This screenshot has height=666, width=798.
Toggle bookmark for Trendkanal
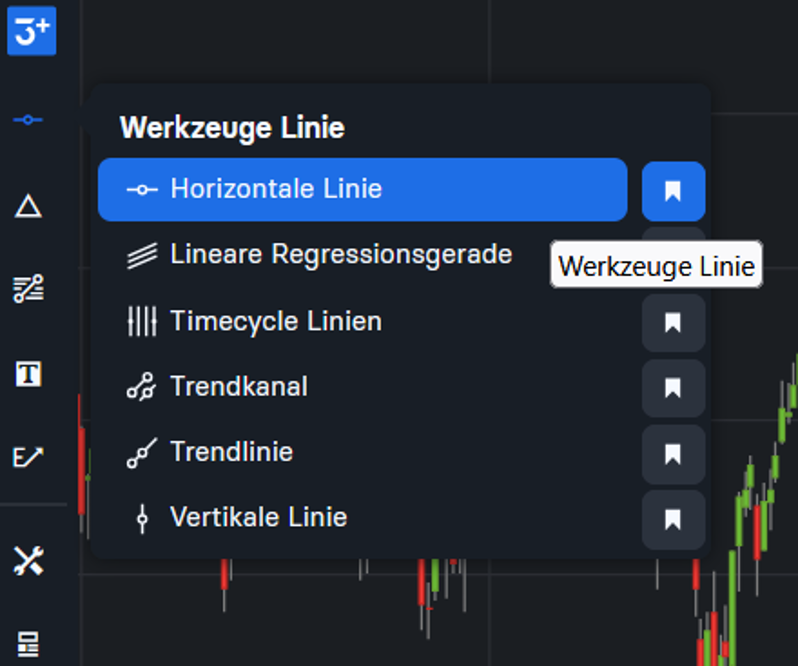point(673,388)
